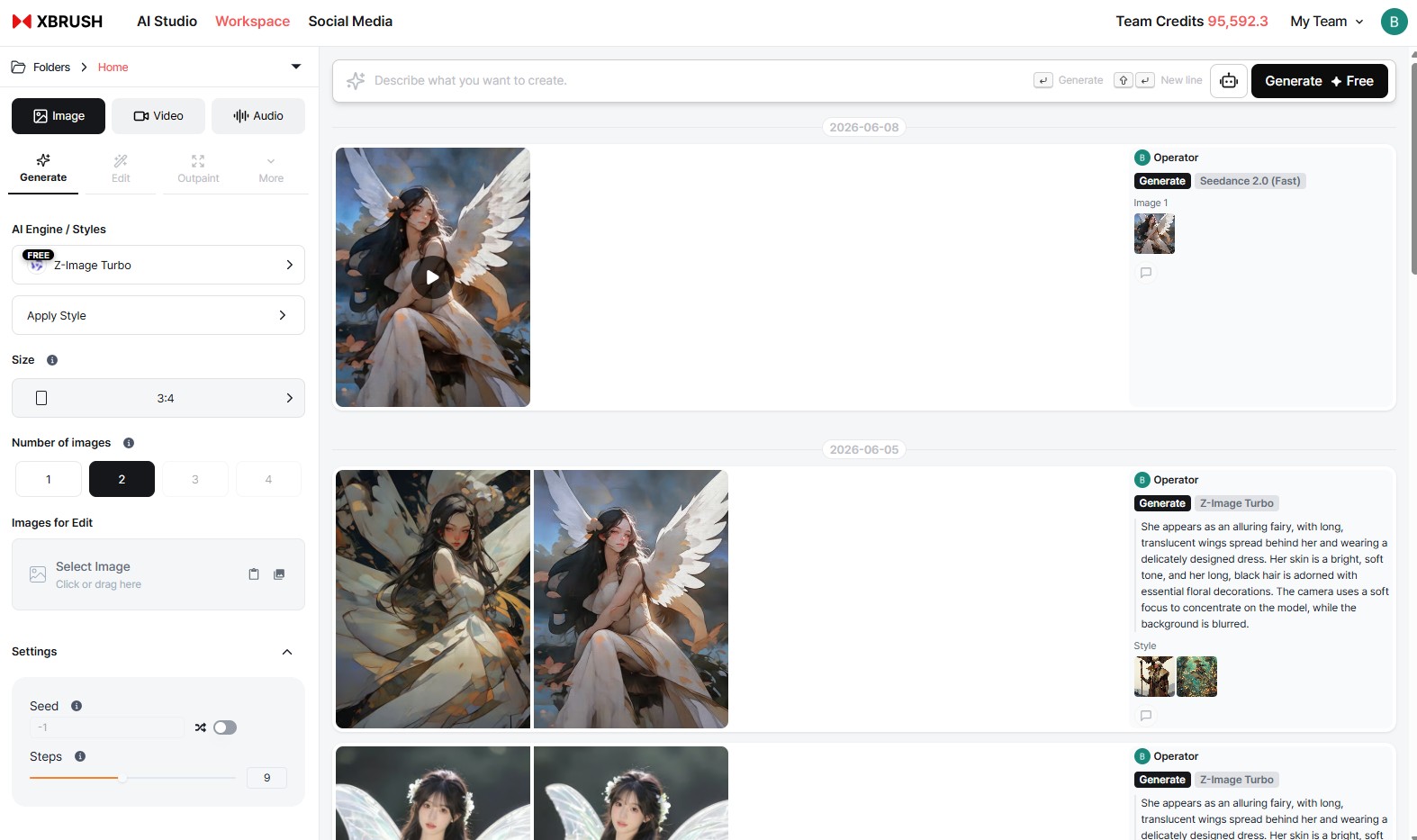Click Generate tag in Seedance entry
The height and width of the screenshot is (840, 1417).
(1162, 181)
